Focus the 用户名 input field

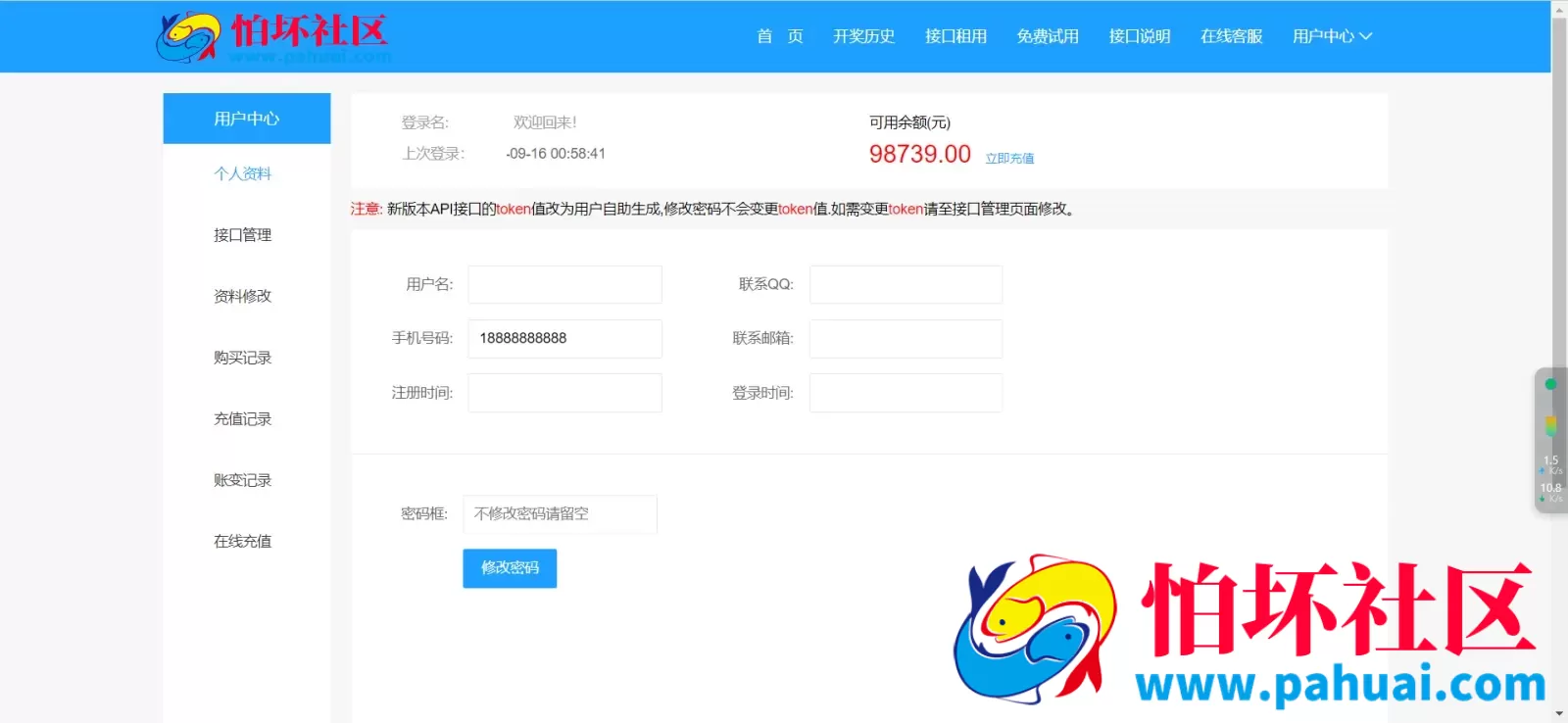[x=564, y=284]
